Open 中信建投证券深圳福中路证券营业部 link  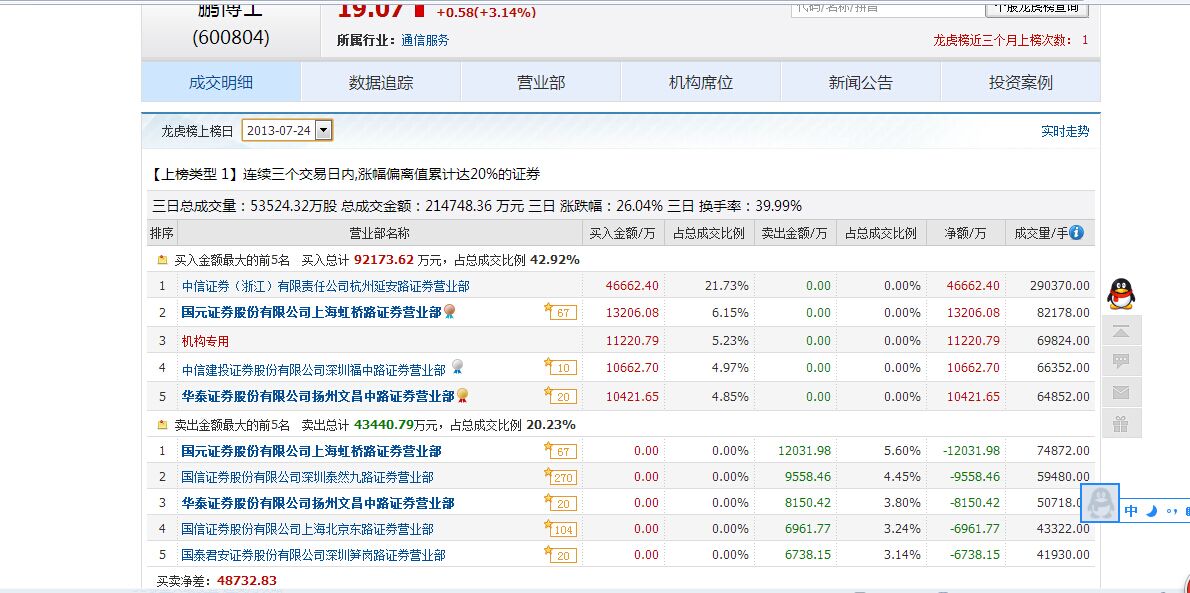click(313, 370)
